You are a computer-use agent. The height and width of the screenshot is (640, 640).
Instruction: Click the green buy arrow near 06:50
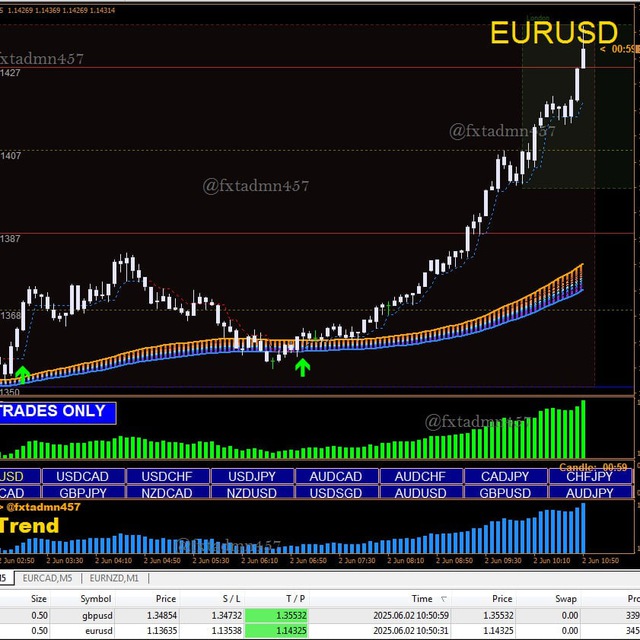pos(302,367)
